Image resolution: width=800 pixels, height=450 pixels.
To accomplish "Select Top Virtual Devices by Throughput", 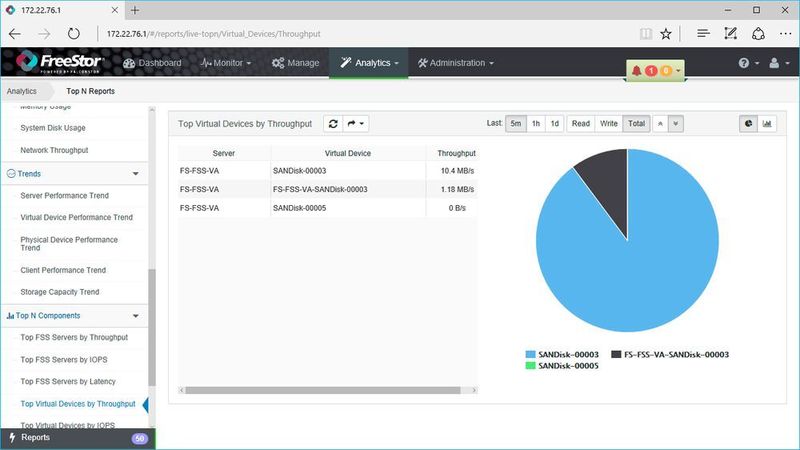I will pos(78,404).
